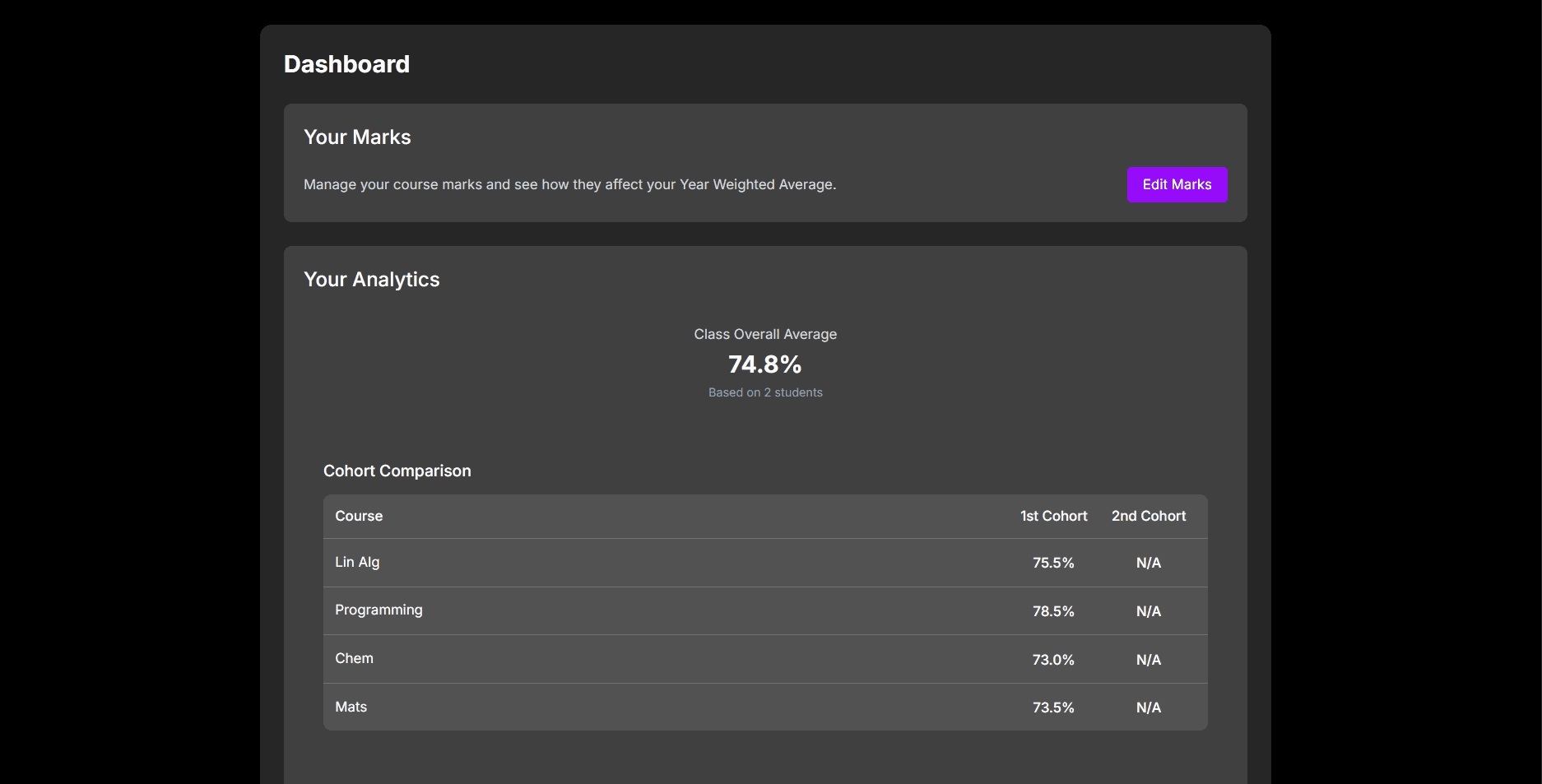This screenshot has height=784, width=1542.
Task: Select the Lin Alg course row
Action: click(x=765, y=563)
